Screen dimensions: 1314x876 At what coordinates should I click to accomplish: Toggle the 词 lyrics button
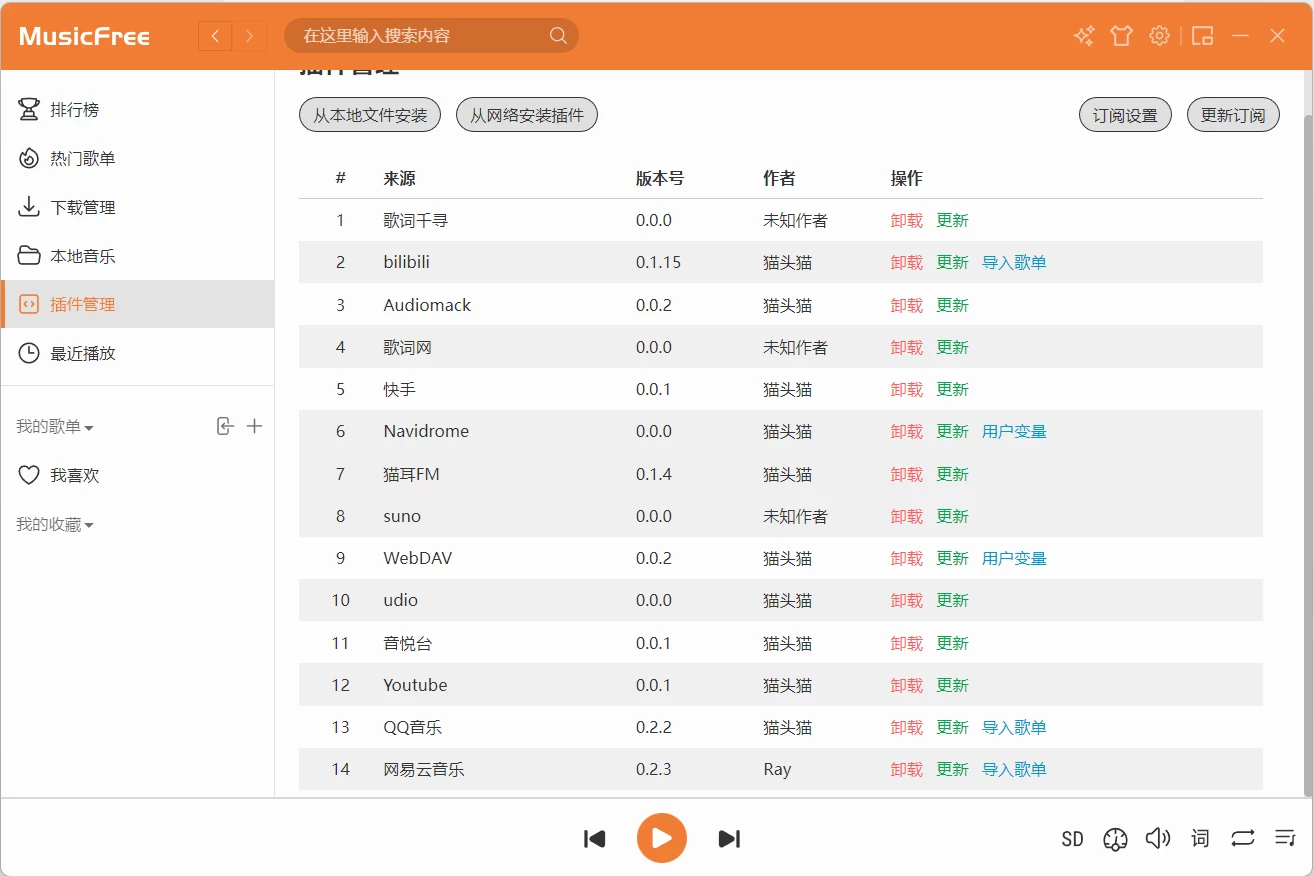[1200, 838]
